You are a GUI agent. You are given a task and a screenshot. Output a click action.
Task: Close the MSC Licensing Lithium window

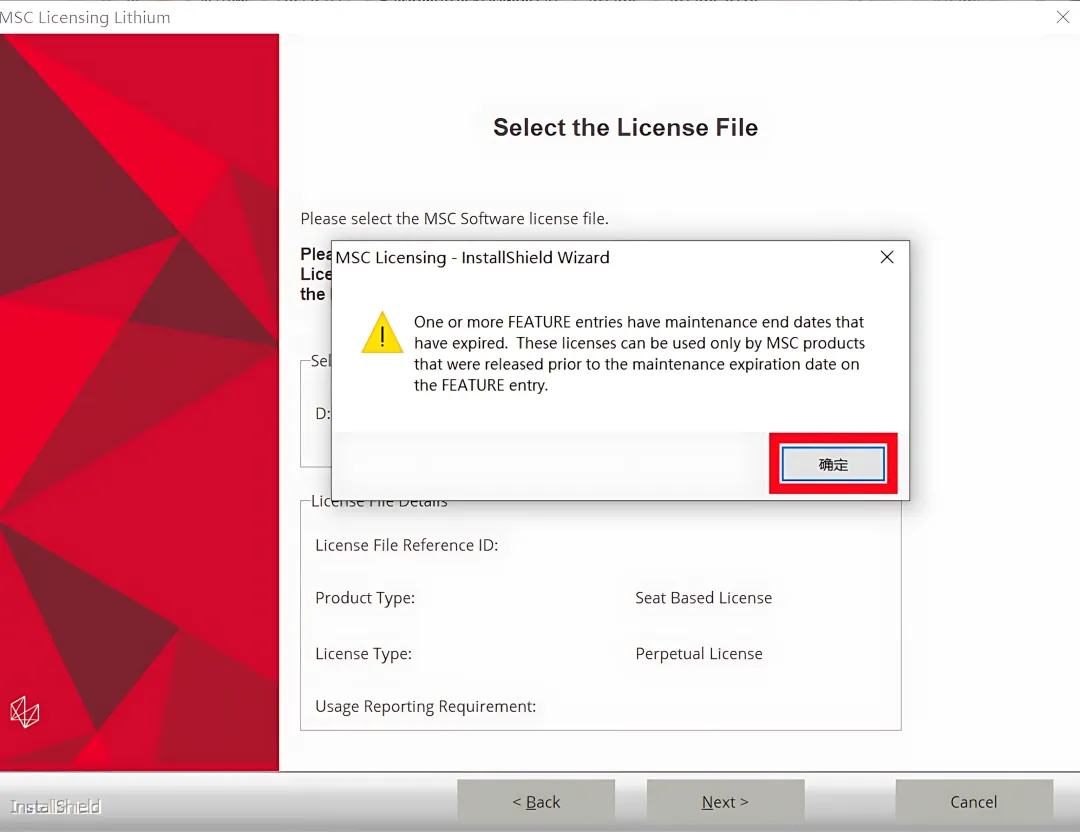1063,17
